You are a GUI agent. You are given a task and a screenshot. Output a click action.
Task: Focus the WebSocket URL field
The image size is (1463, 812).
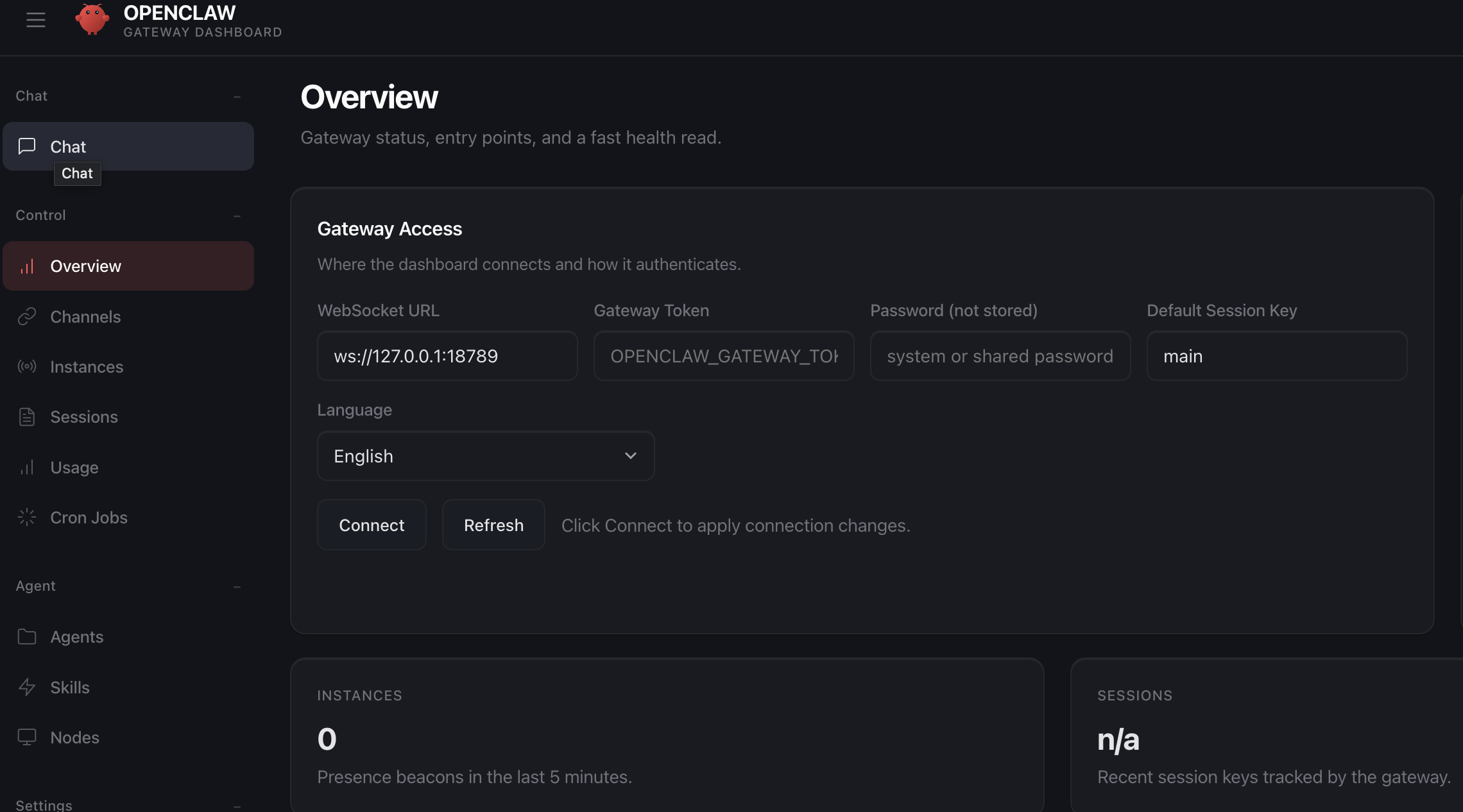(447, 356)
